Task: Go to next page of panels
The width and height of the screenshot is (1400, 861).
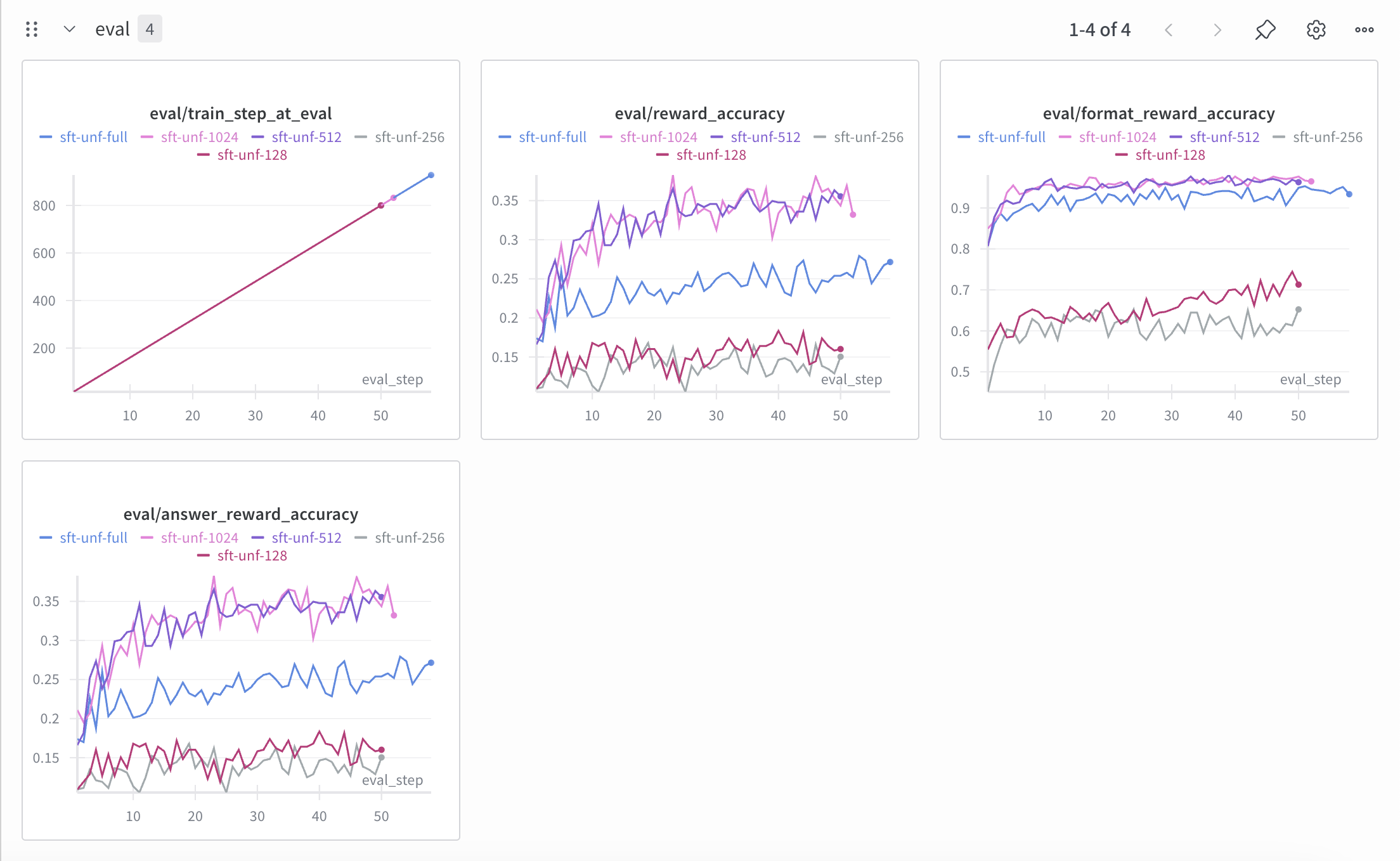Action: coord(1217,30)
